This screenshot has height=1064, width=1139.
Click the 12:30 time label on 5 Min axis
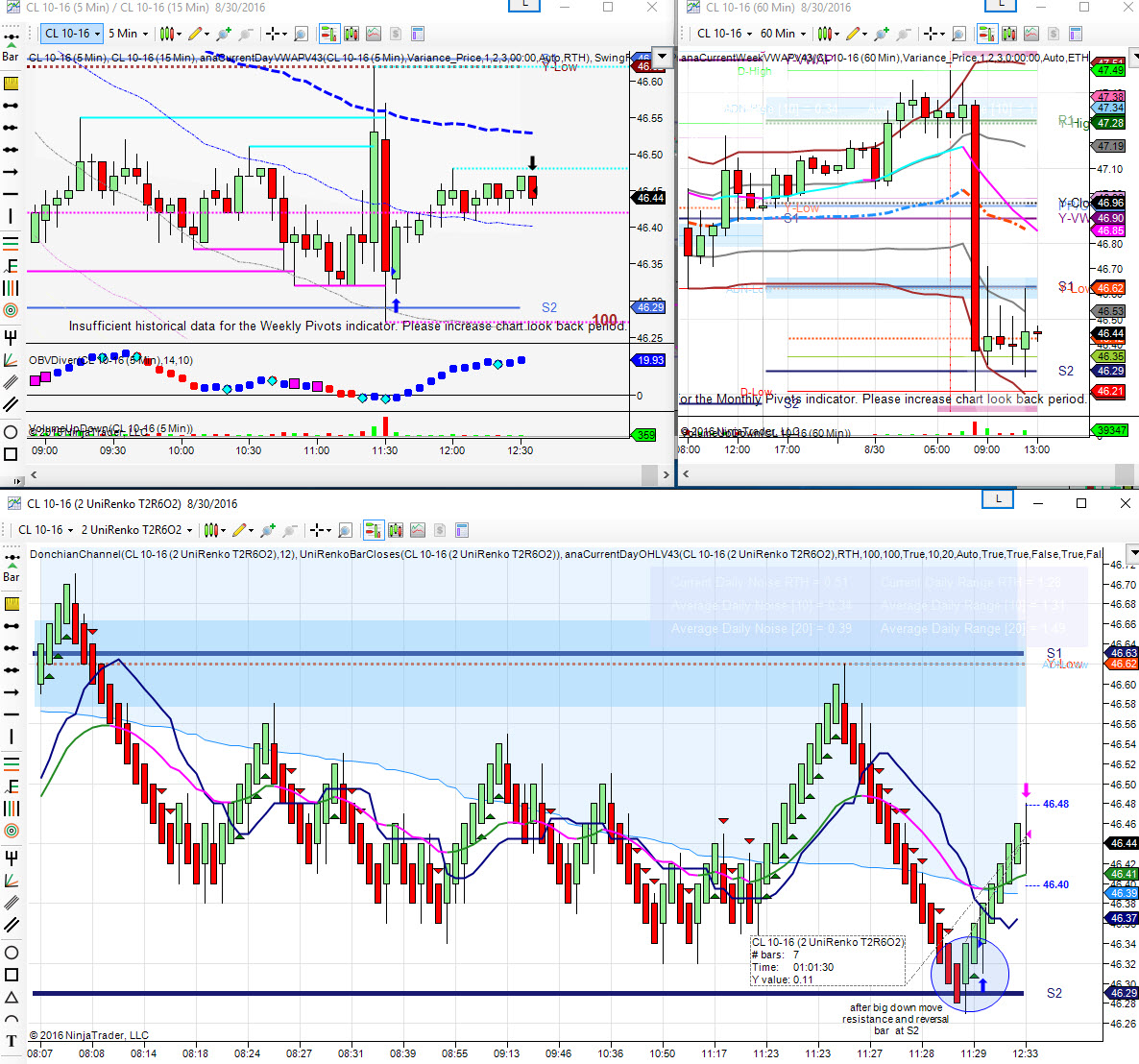tap(521, 450)
